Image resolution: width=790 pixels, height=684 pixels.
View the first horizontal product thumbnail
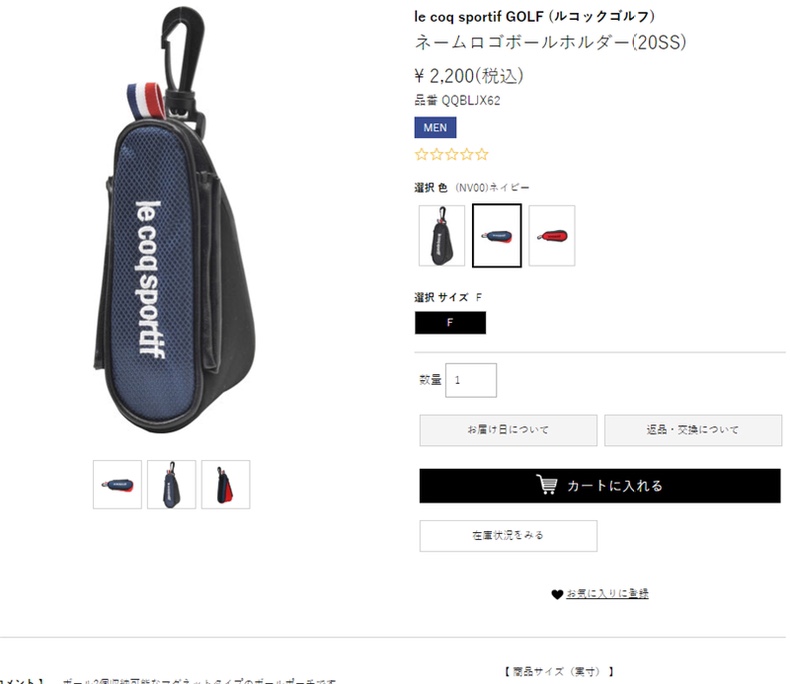(x=117, y=485)
